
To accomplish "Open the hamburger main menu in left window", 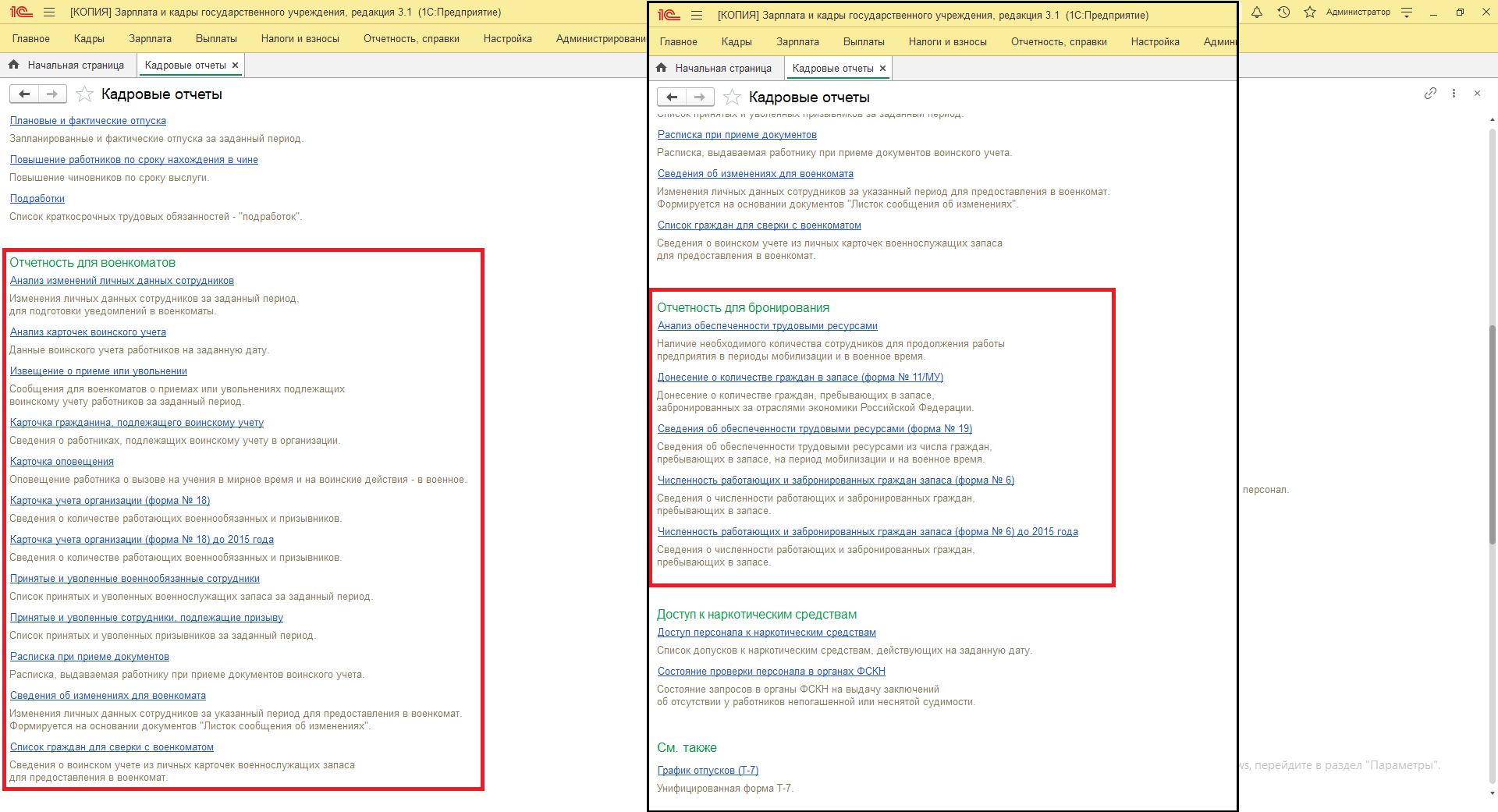I will pyautogui.click(x=49, y=12).
